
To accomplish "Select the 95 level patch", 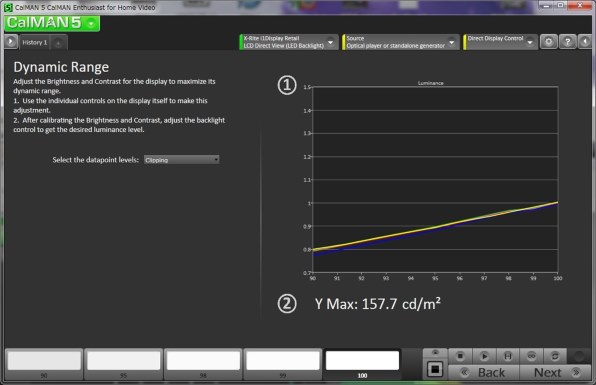I will point(124,364).
